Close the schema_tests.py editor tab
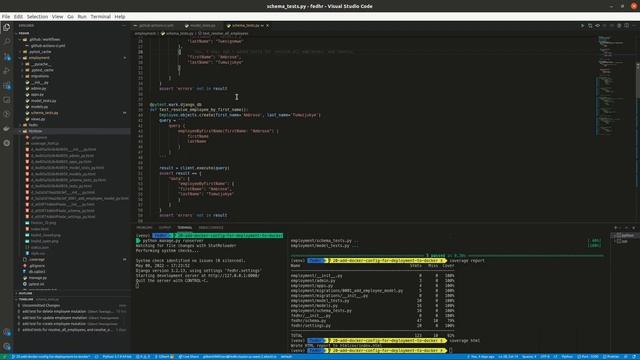This screenshot has width=640, height=360. tap(267, 25)
